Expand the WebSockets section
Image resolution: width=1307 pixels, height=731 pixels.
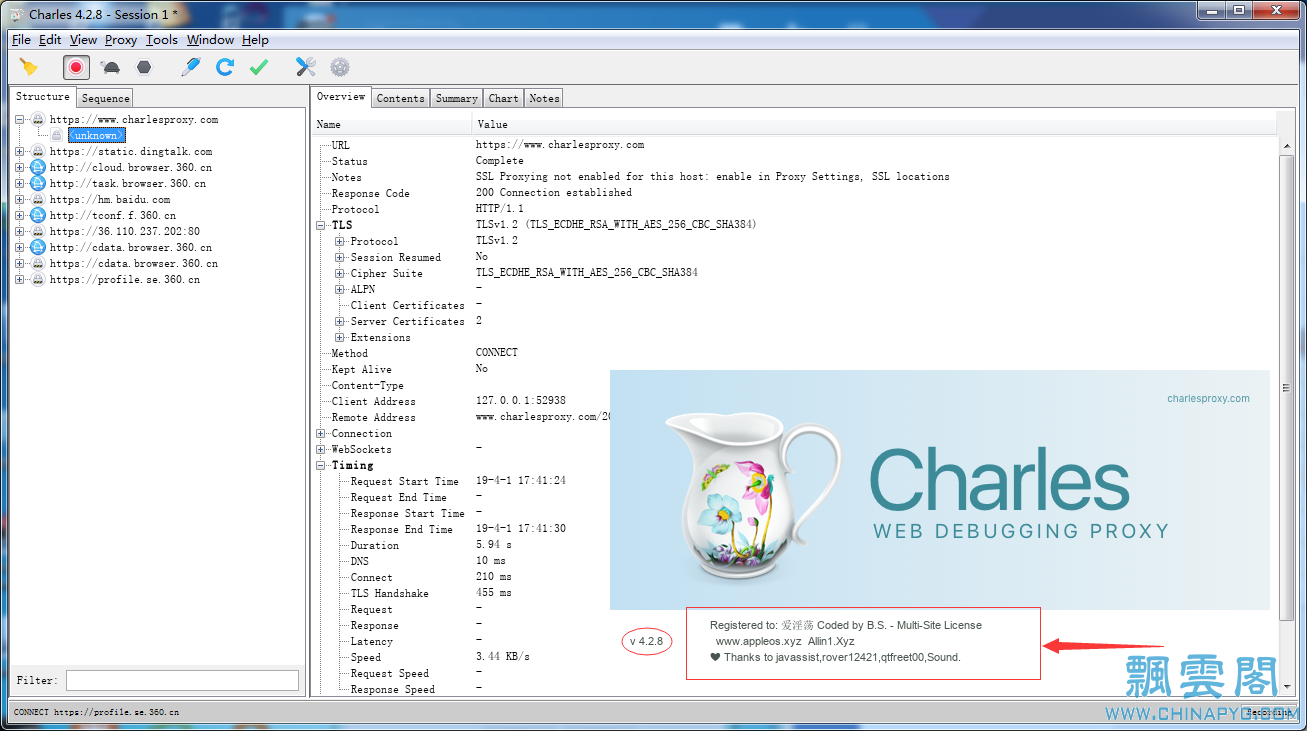321,450
